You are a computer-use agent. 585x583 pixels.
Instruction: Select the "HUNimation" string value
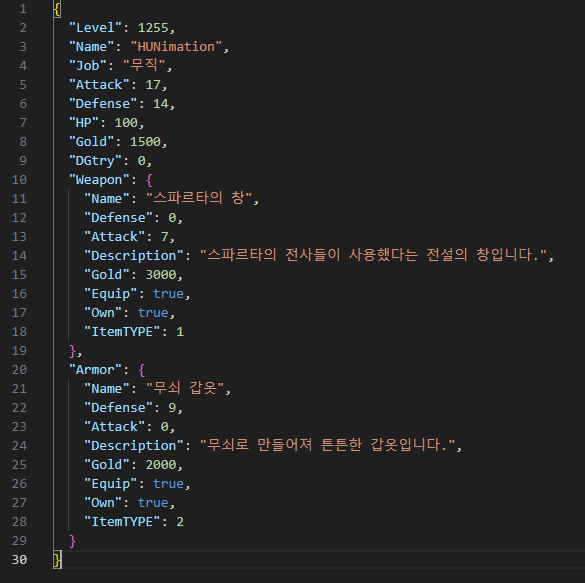pos(176,47)
